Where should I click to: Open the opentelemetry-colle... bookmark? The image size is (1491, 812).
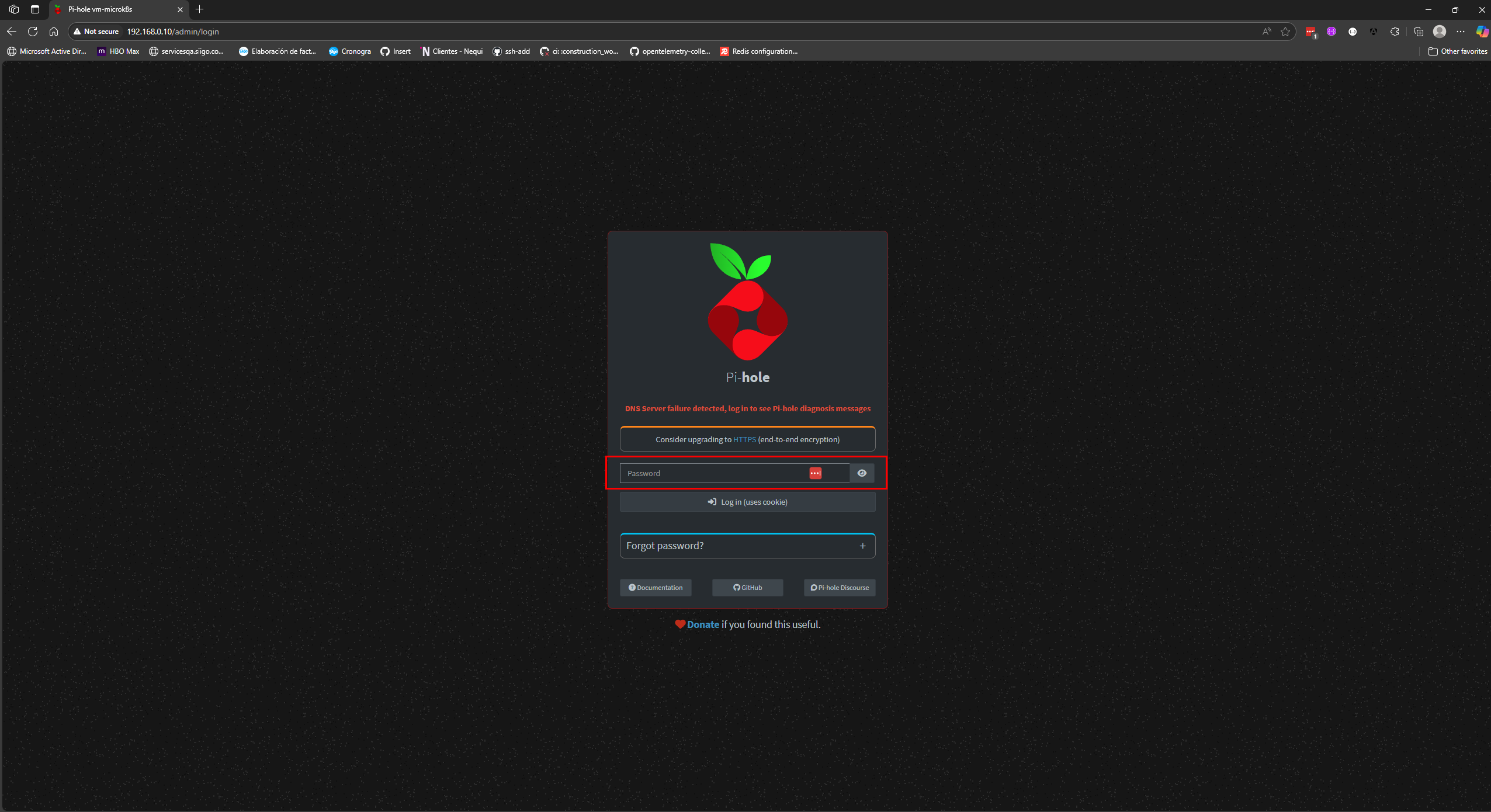coord(670,51)
